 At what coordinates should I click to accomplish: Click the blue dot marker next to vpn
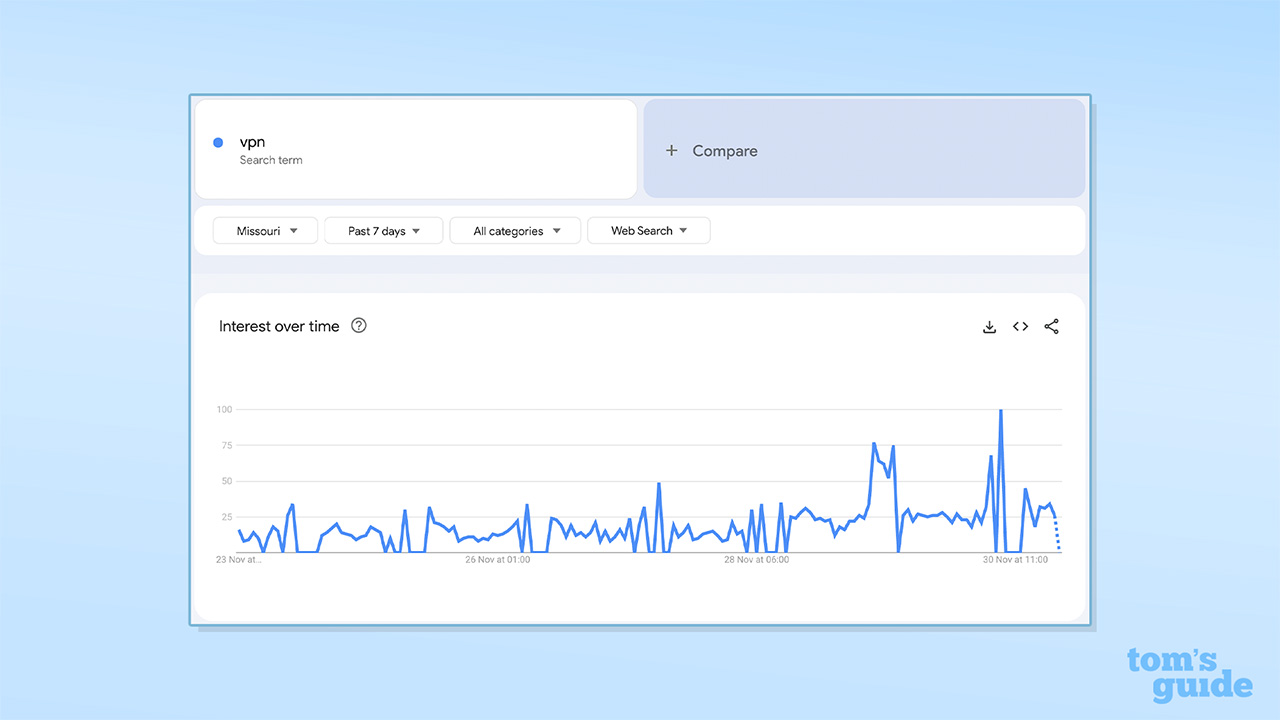pyautogui.click(x=218, y=142)
